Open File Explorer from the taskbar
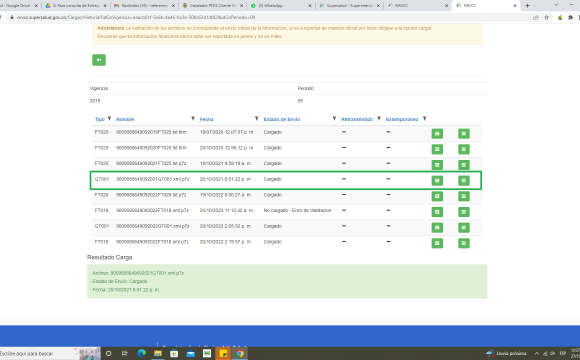580x360 pixels. [x=158, y=353]
